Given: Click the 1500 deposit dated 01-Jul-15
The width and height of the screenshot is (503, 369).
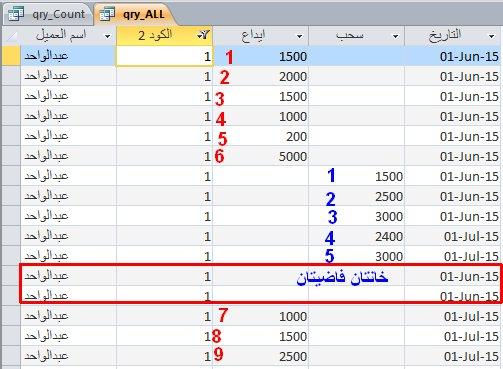Looking at the screenshot, I should 293,337.
